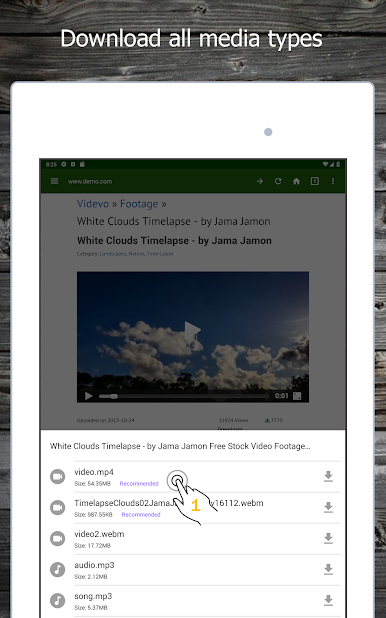
Task: Download the TimelapseClouds webm file
Action: [328, 507]
